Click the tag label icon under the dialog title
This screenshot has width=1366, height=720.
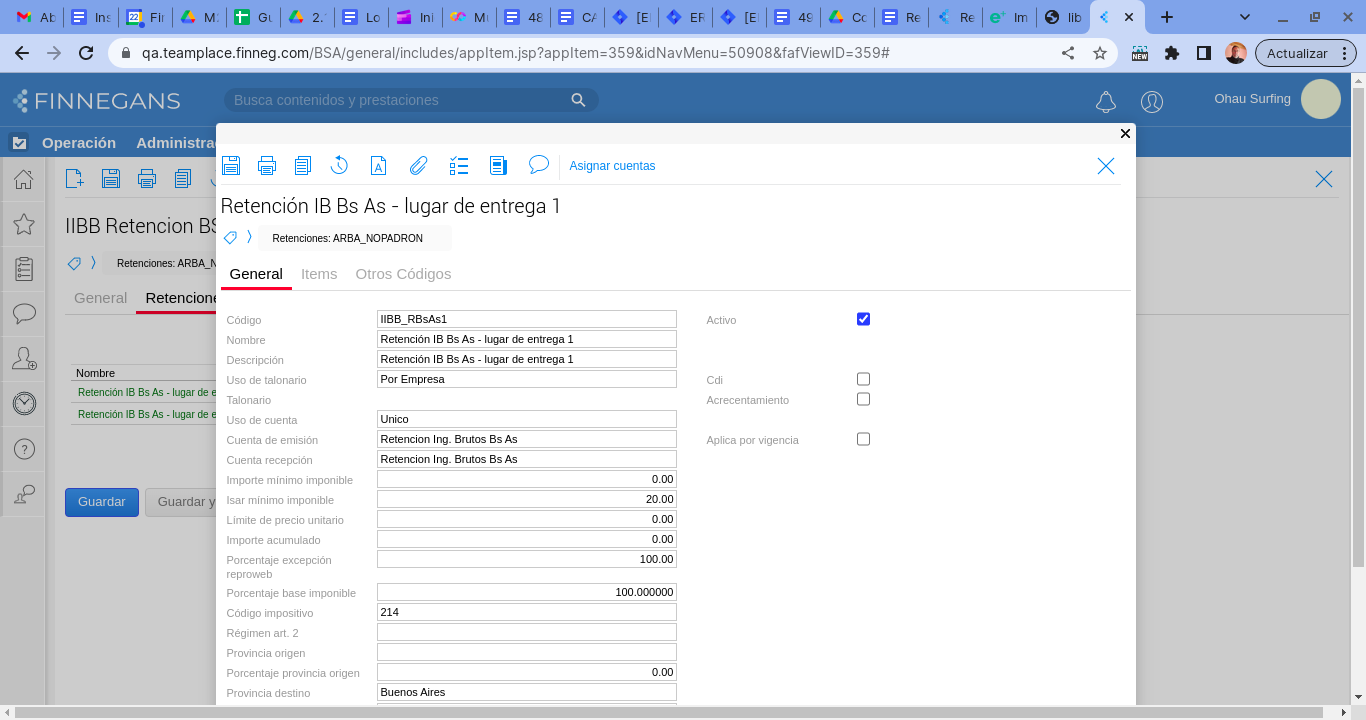(x=231, y=238)
